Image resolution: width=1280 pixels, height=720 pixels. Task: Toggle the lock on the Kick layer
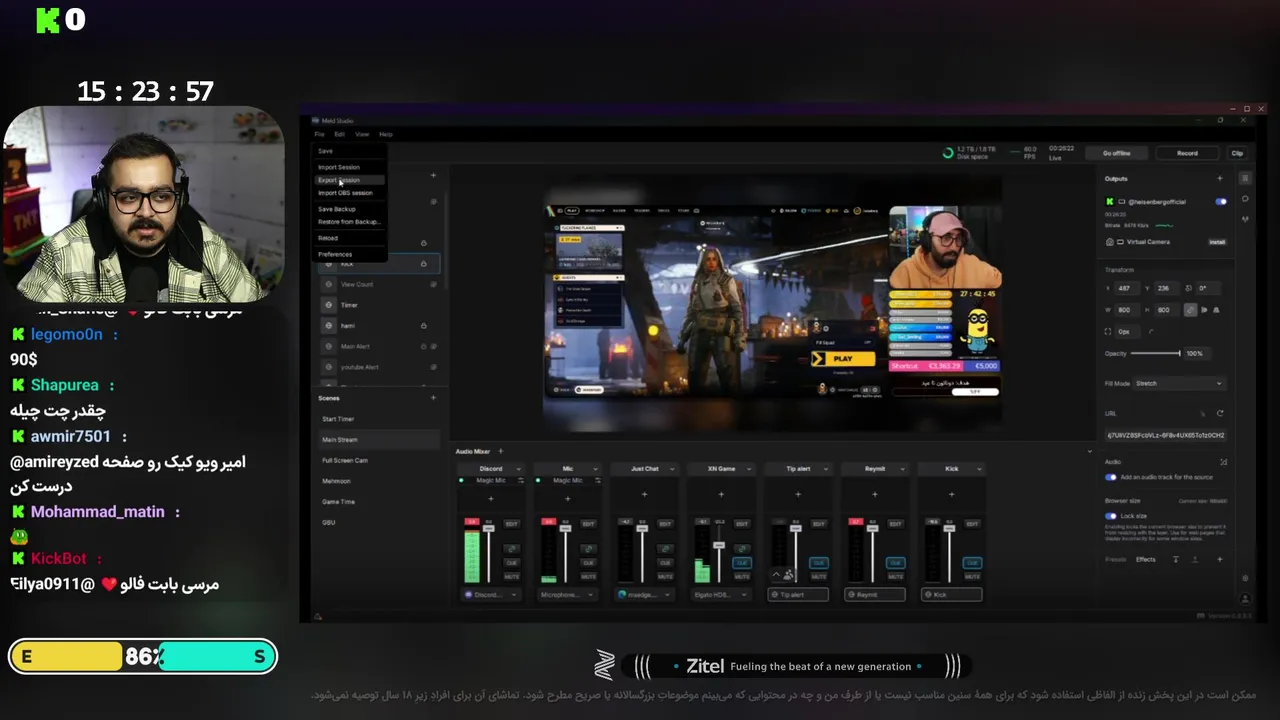pyautogui.click(x=423, y=263)
